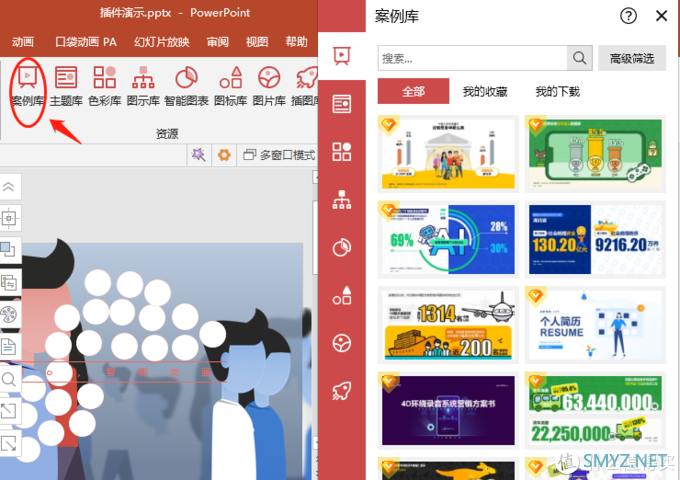Collapse the left toolbar with double chevron

click(9, 187)
